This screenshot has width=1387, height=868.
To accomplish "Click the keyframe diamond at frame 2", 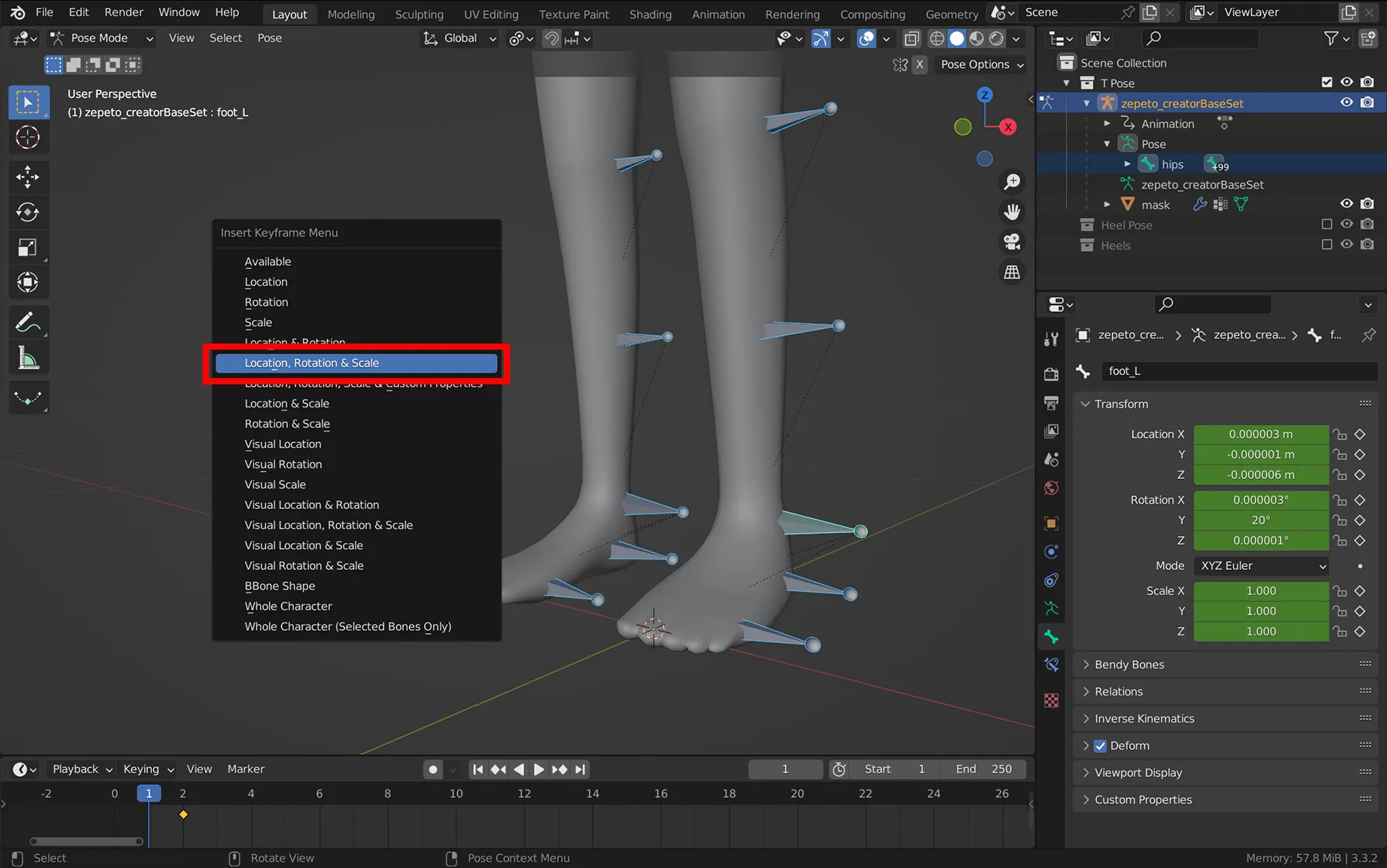I will pos(183,814).
